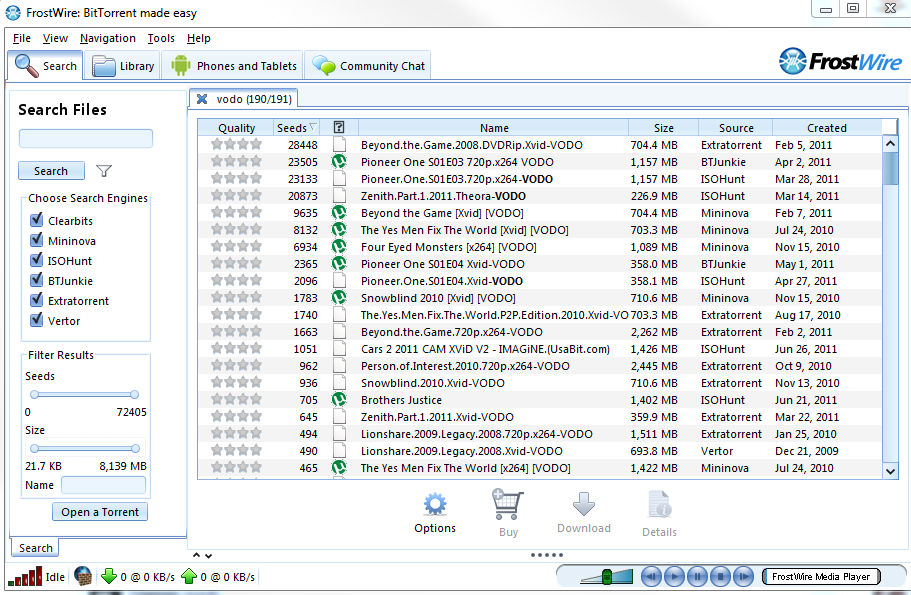Click the Download arrow icon

point(583,504)
